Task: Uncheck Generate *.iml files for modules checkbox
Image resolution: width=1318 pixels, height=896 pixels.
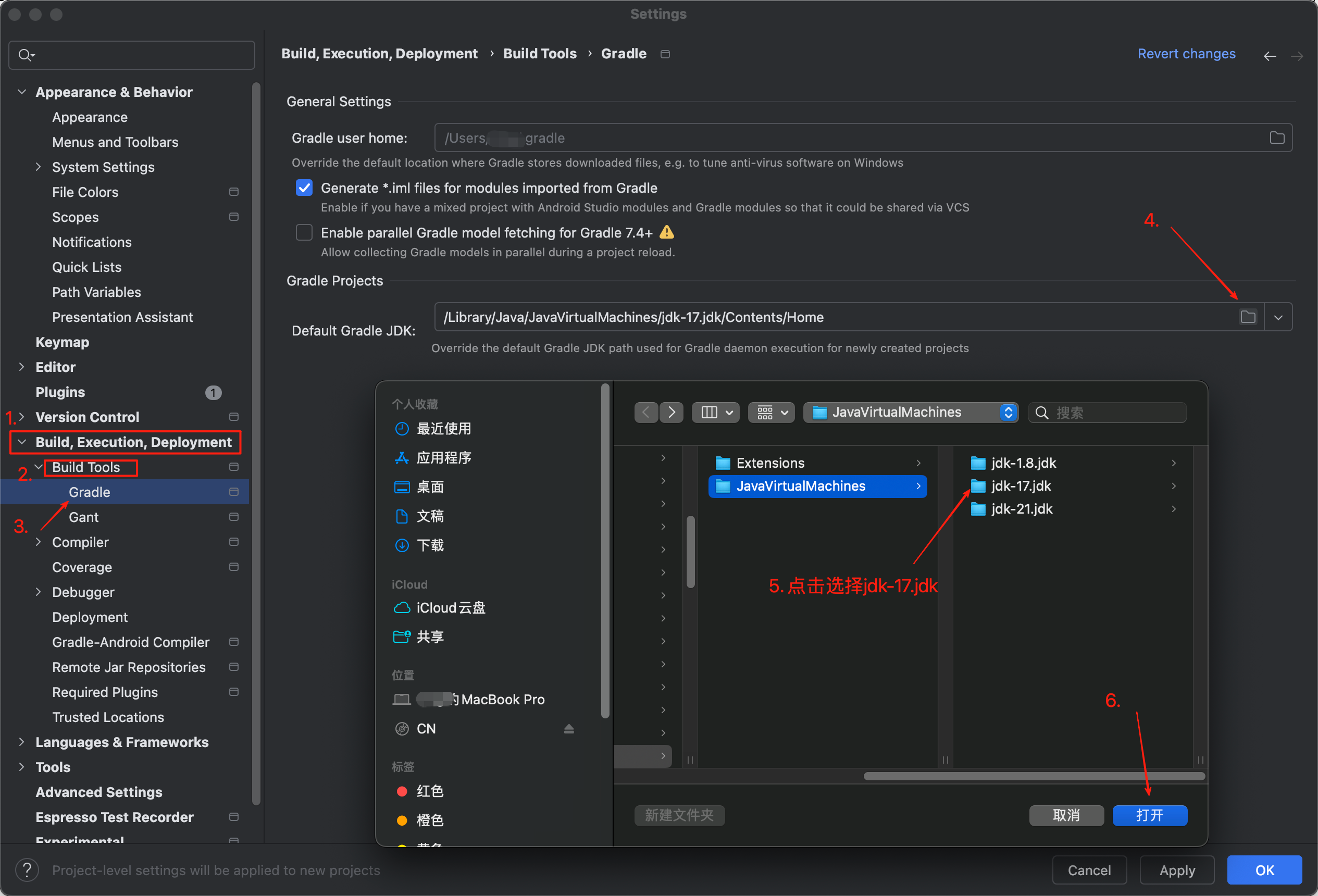Action: click(305, 188)
